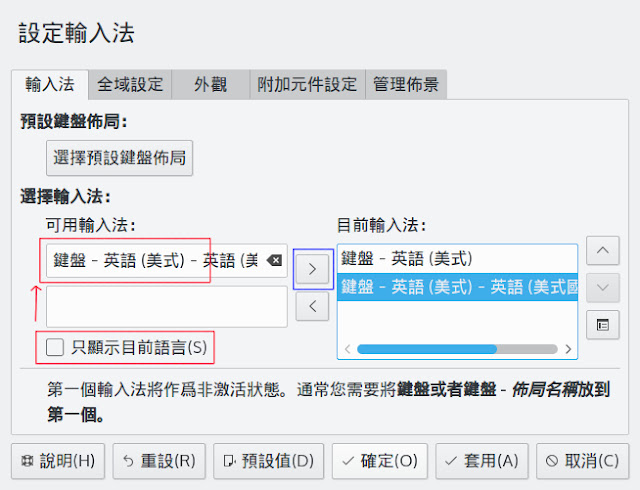Screen dimensions: 640x490
Task: Switch to 附加元件設定 tab
Action: (x=307, y=84)
